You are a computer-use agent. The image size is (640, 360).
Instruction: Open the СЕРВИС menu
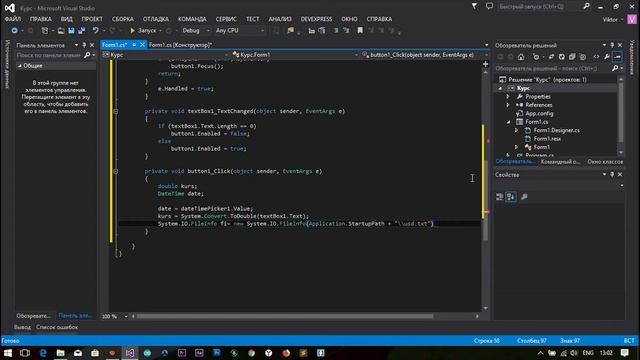pyautogui.click(x=226, y=19)
